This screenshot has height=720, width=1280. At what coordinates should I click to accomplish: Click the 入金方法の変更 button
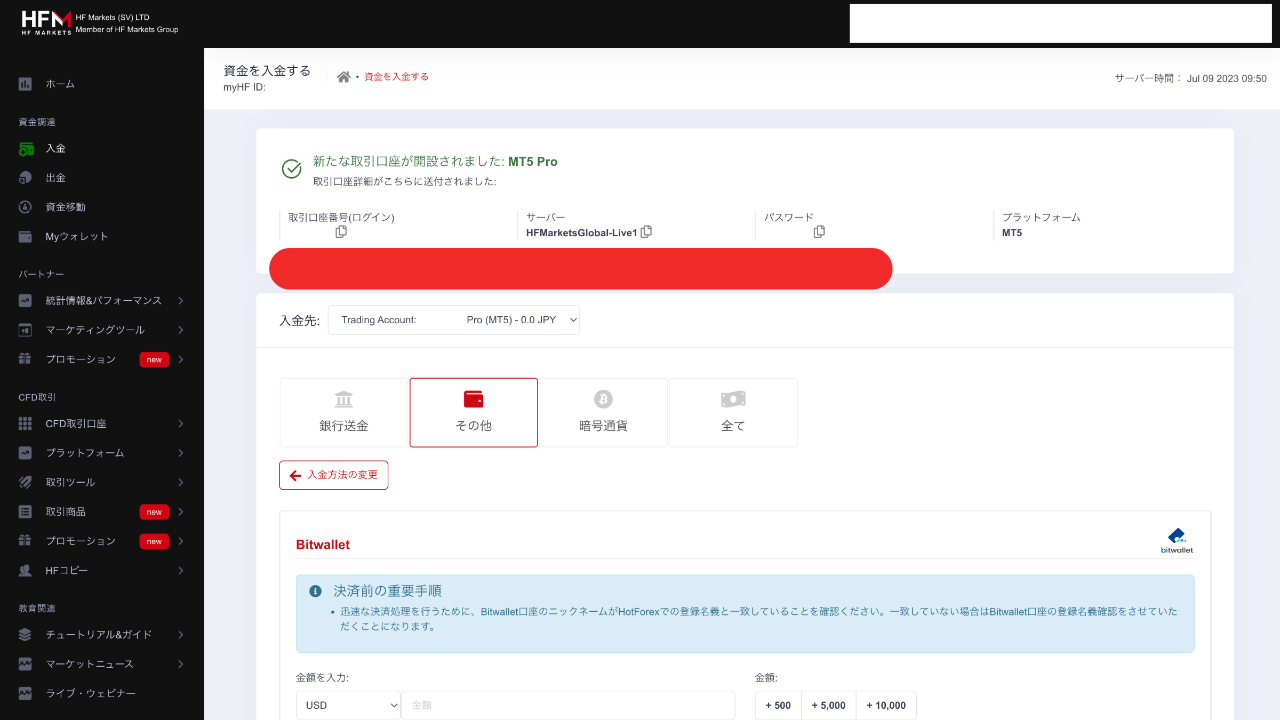[x=333, y=475]
